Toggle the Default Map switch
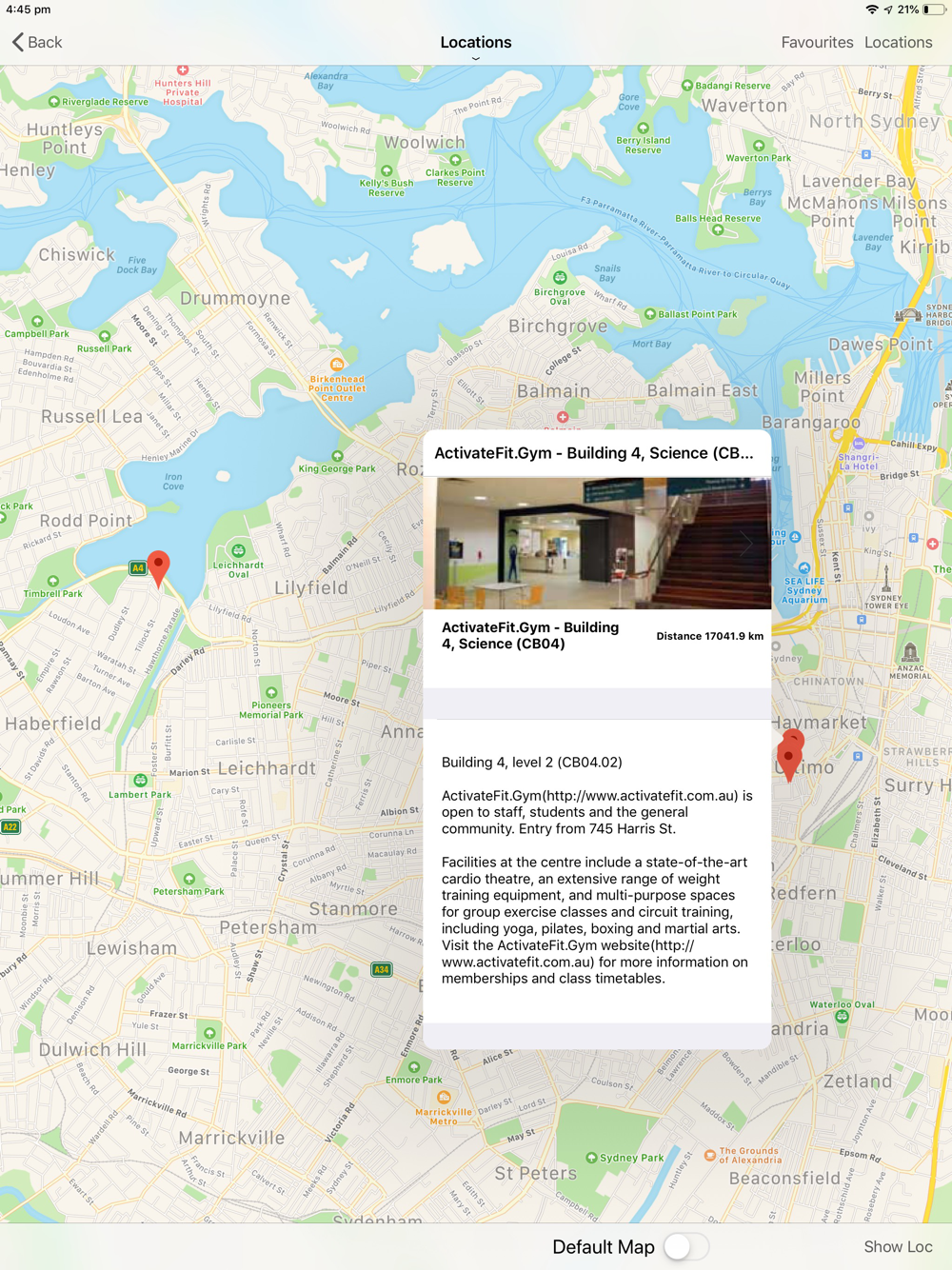This screenshot has width=952, height=1270. 686,1246
